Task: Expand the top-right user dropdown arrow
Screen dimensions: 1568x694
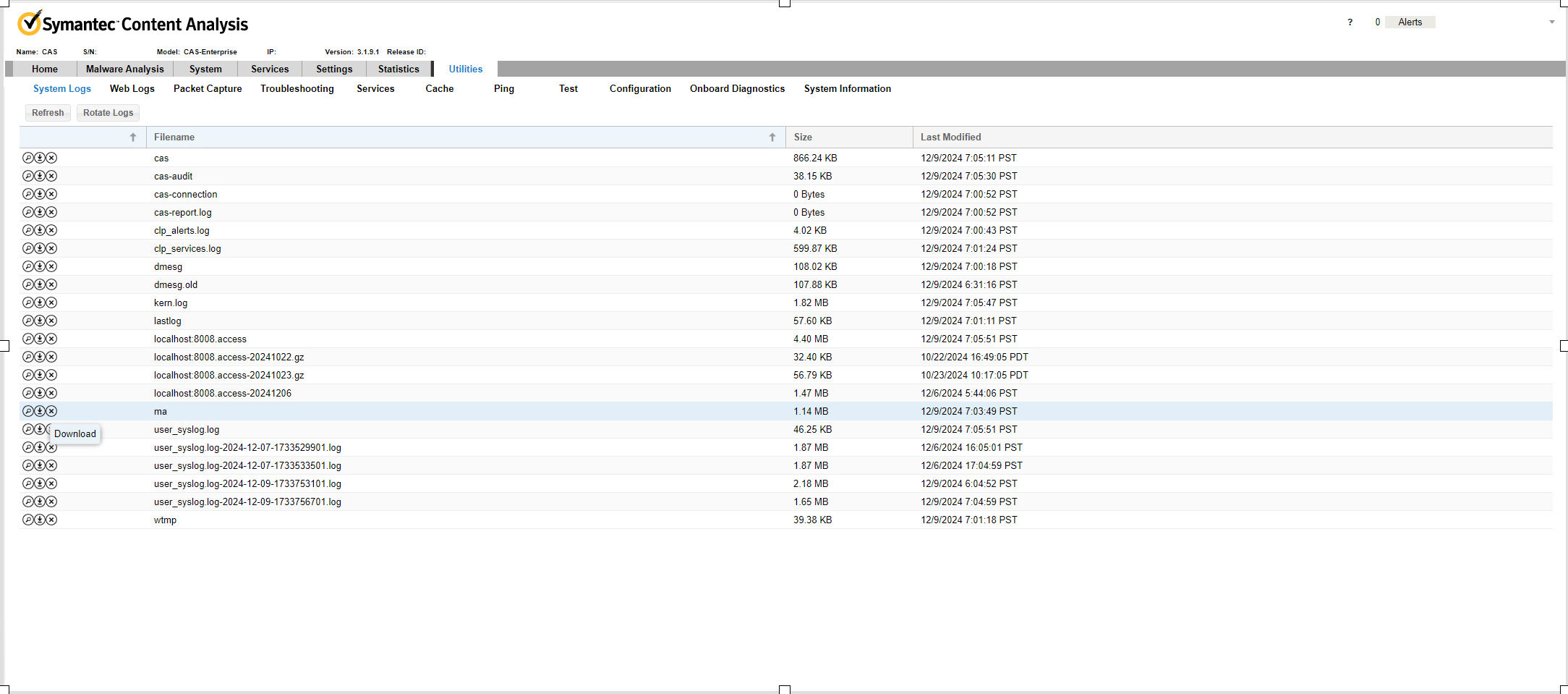Action: pos(1551,22)
